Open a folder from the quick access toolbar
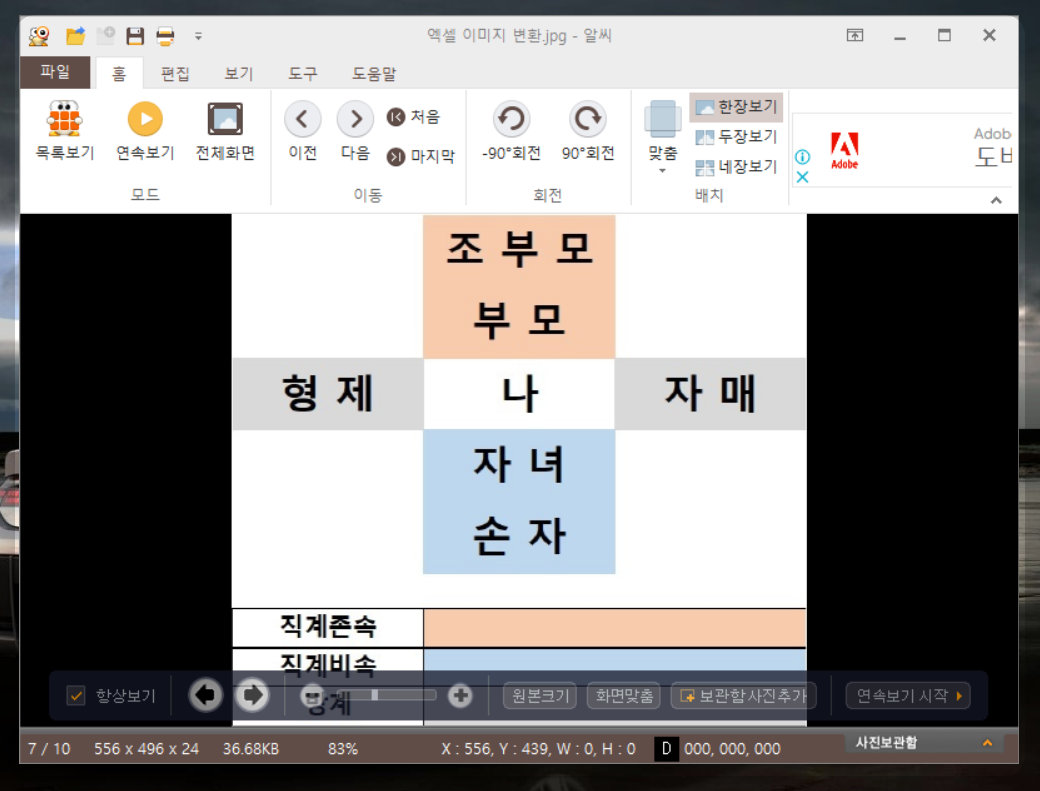This screenshot has height=791, width=1040. (74, 34)
